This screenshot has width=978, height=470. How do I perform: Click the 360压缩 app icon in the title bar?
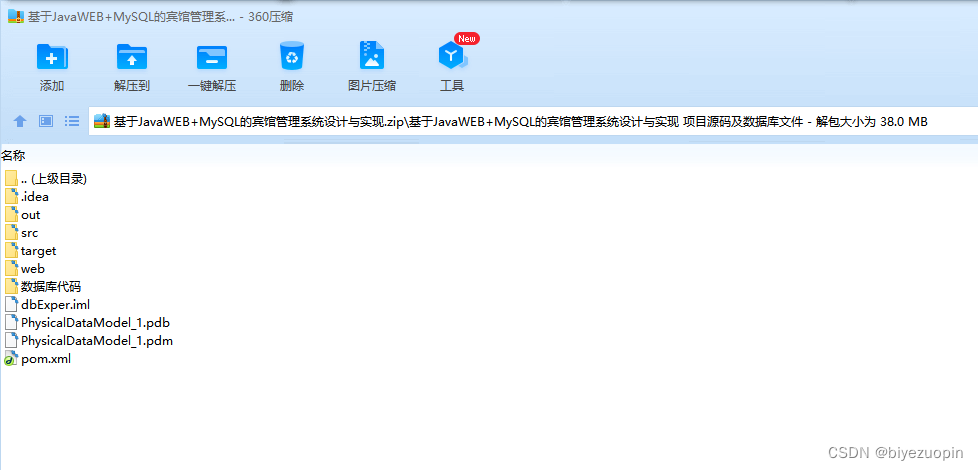coord(16,17)
